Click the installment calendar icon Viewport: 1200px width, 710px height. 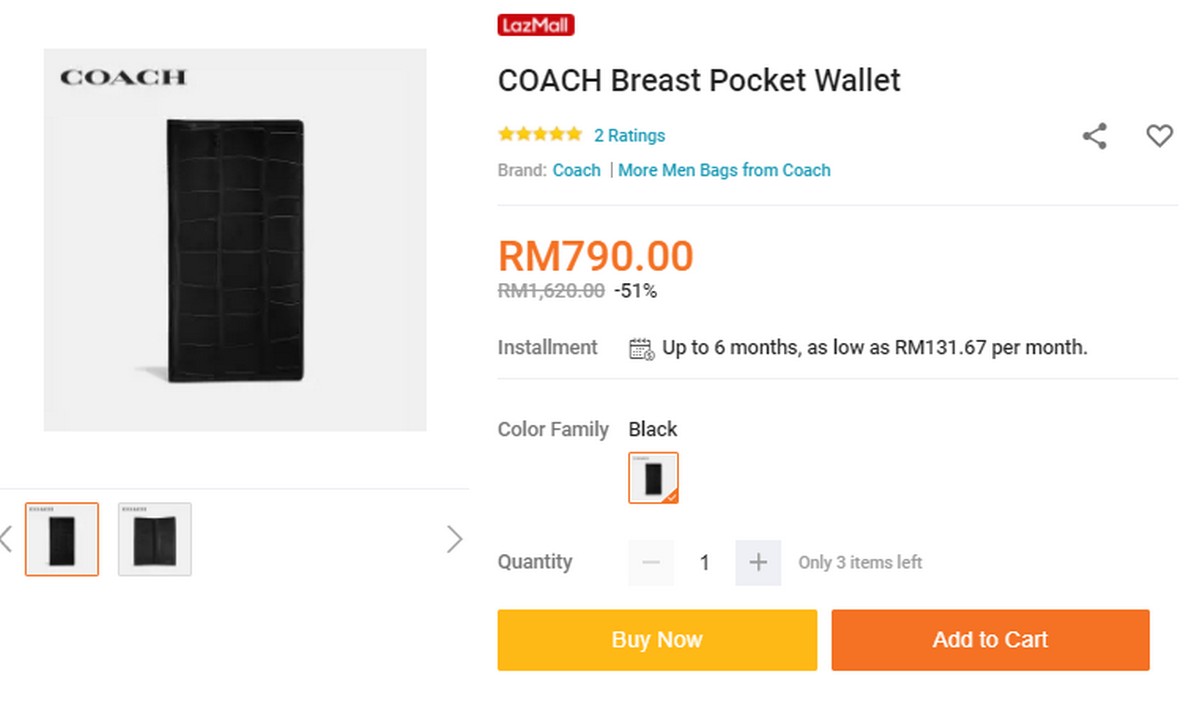(641, 348)
